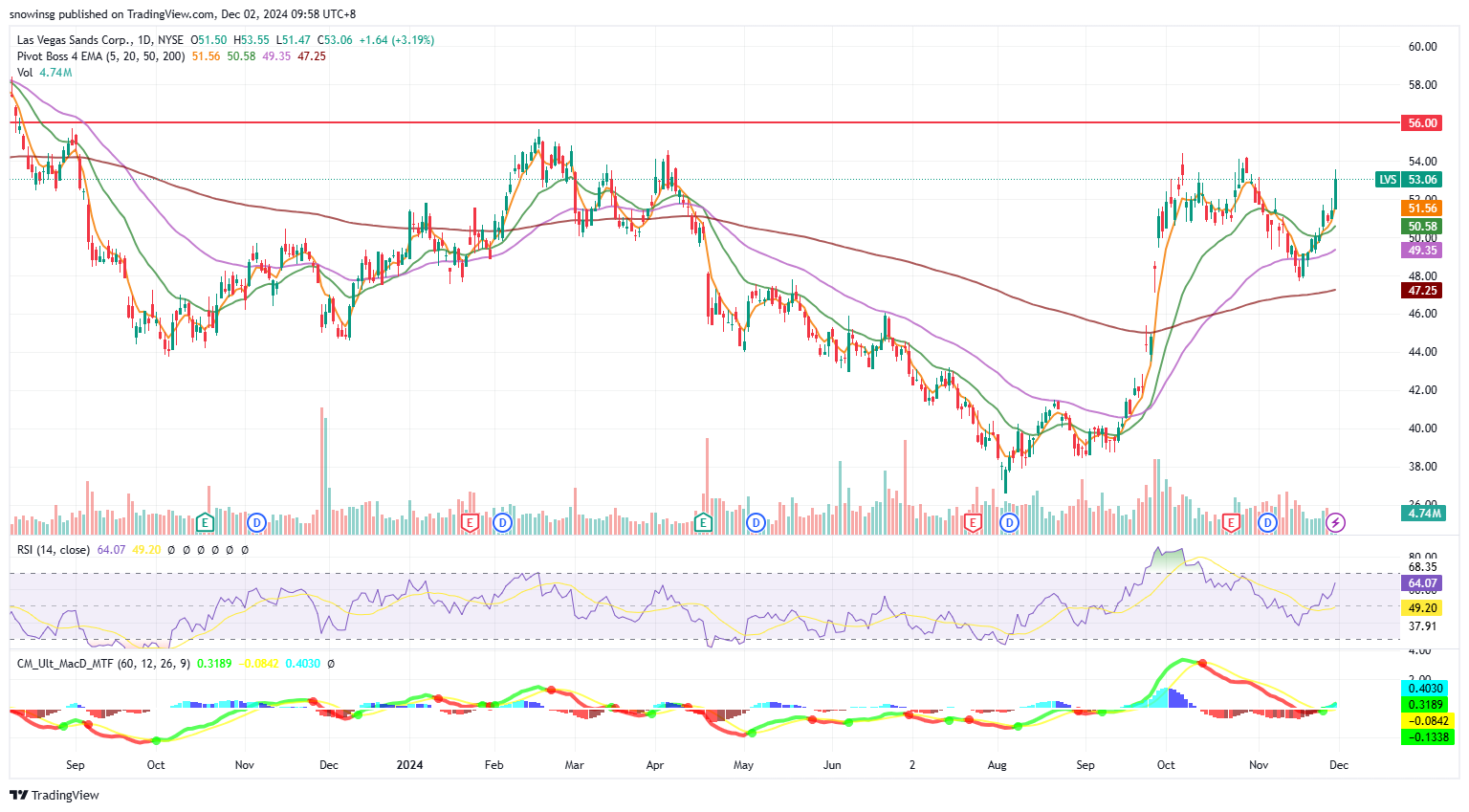Open the green earnings marker in April 2024
The image size is (1469, 812).
click(704, 522)
